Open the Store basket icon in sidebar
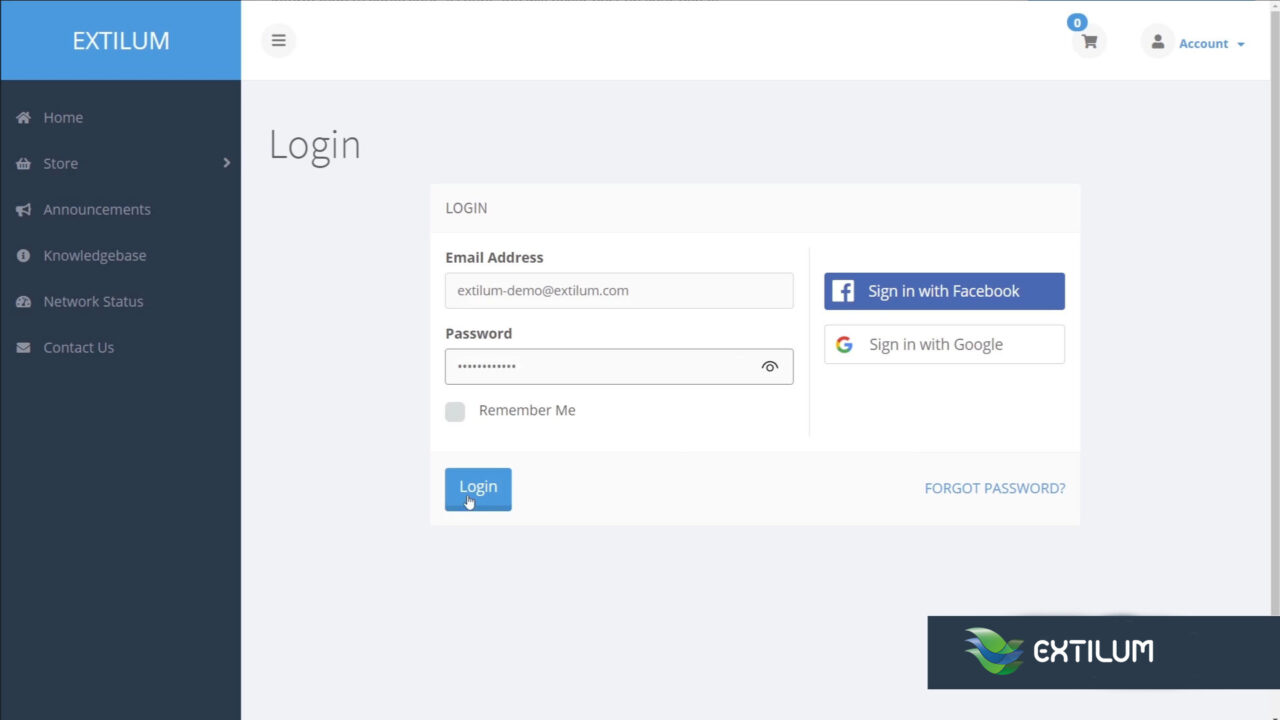 (x=23, y=164)
